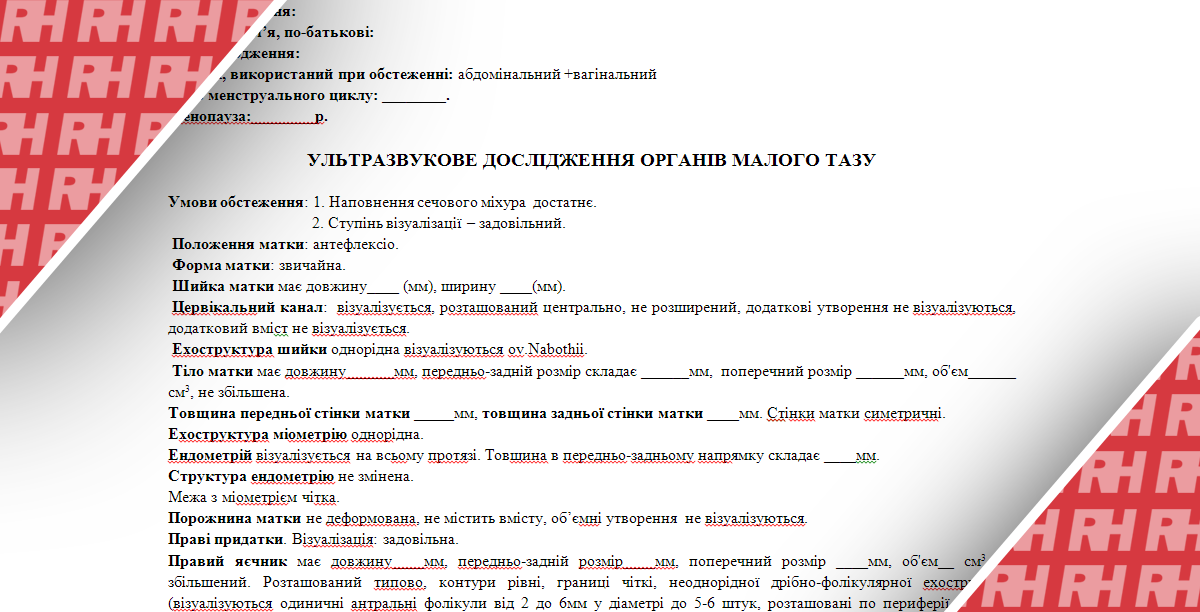
Task: Click the "Шийка матки" label
Action: (222, 286)
